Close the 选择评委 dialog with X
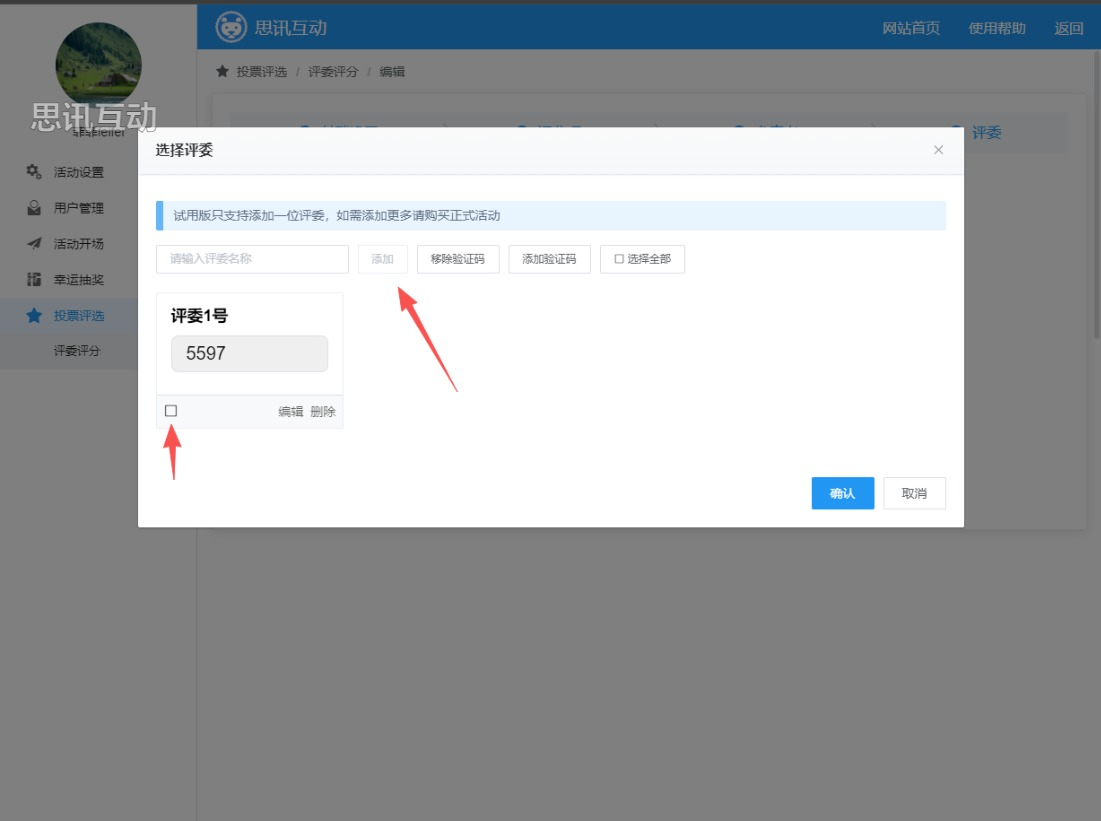 pos(938,150)
